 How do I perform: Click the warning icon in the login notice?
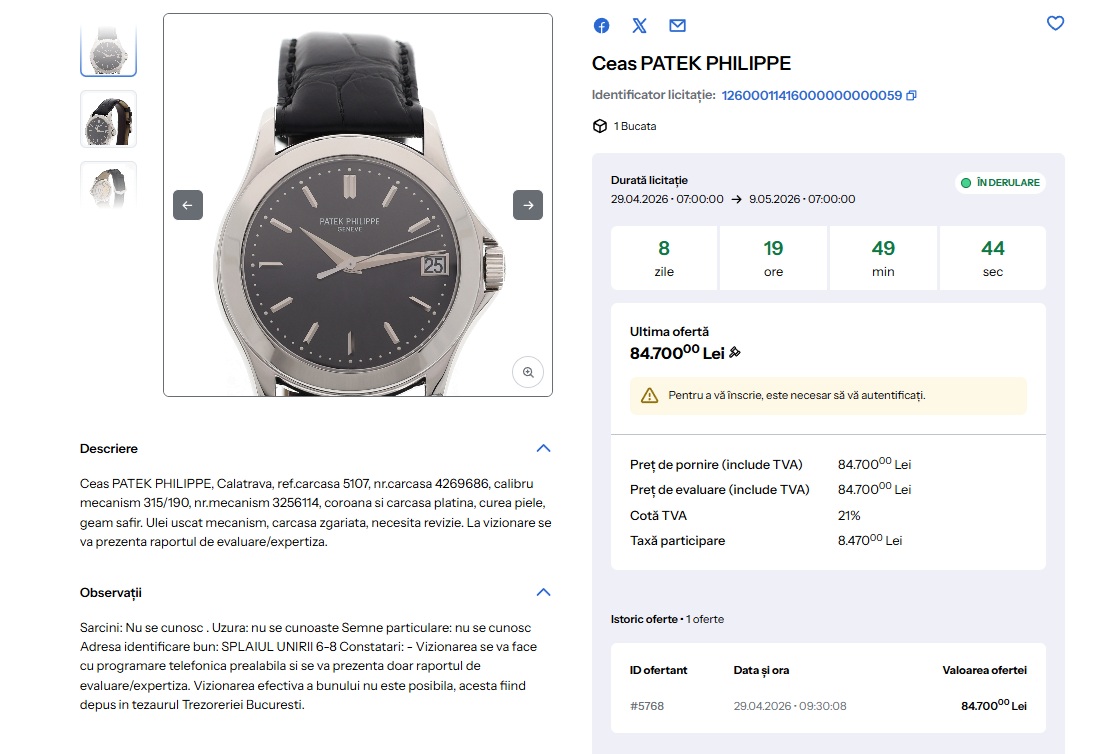pyautogui.click(x=650, y=395)
